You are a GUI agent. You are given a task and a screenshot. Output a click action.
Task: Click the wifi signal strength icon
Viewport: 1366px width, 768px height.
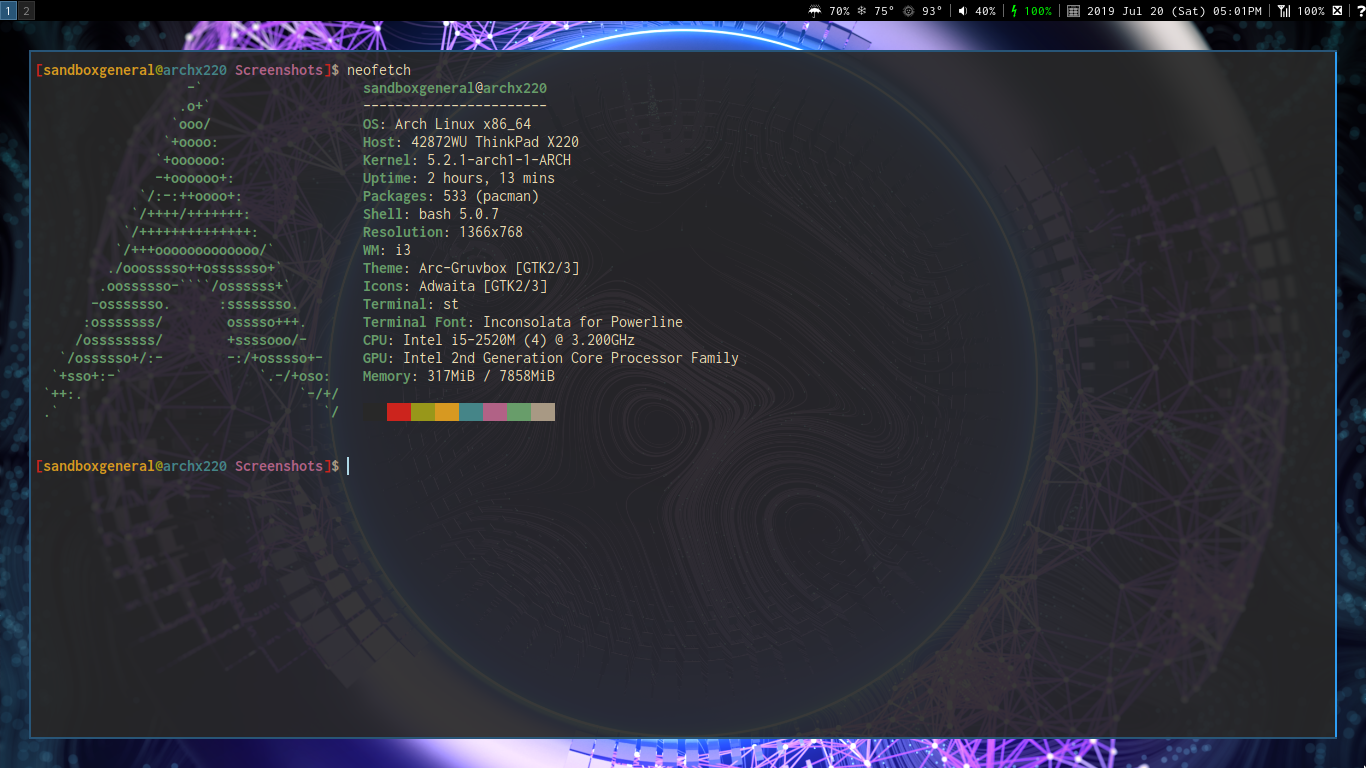[1283, 11]
